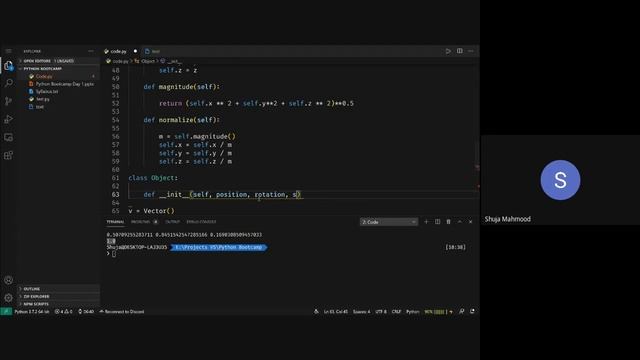Click Reconnect to Discord in status bar
This screenshot has height=360, width=640.
(122, 311)
